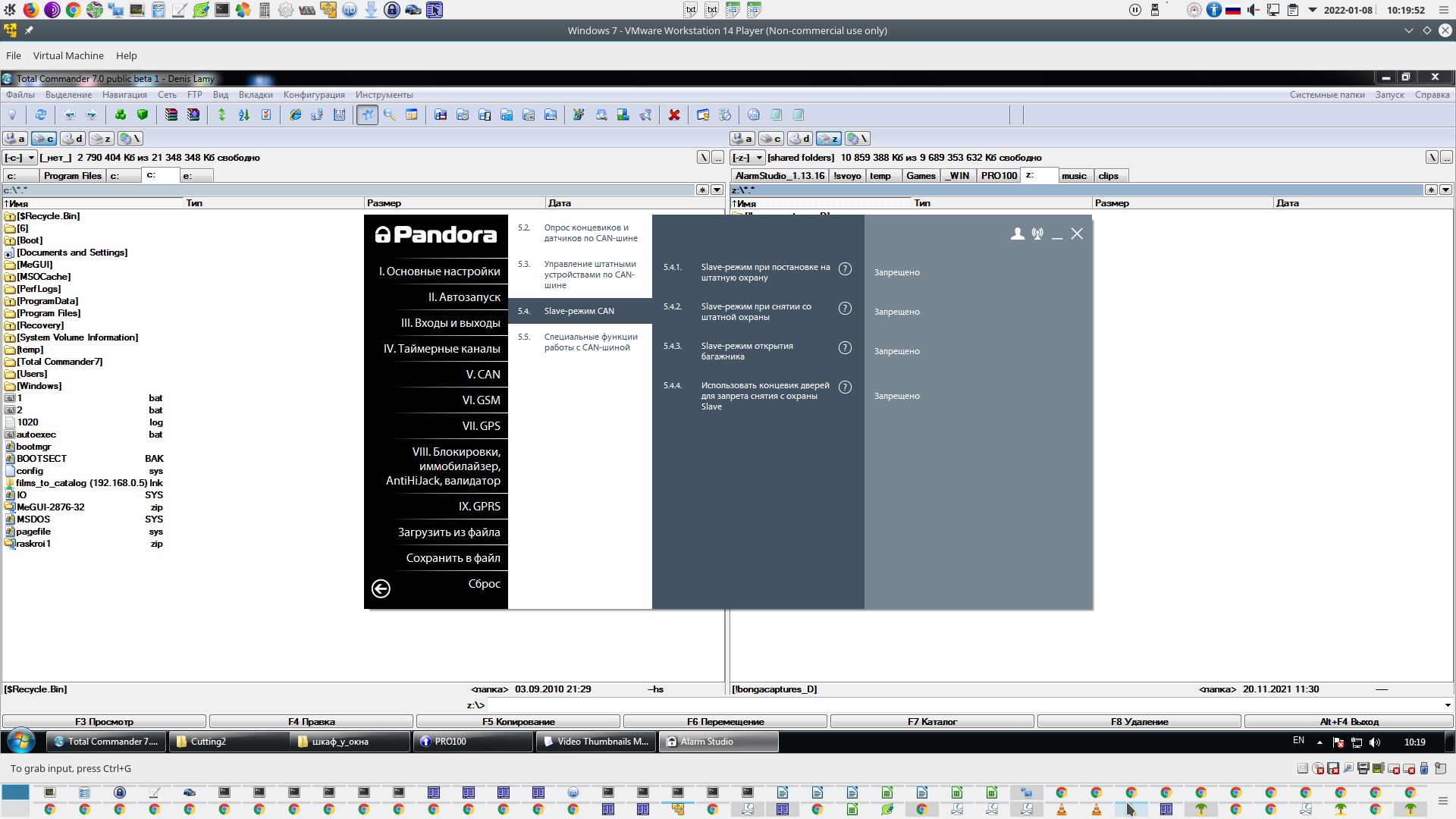
Task: Expand the command line history dropdown arrow
Action: coord(1447,705)
